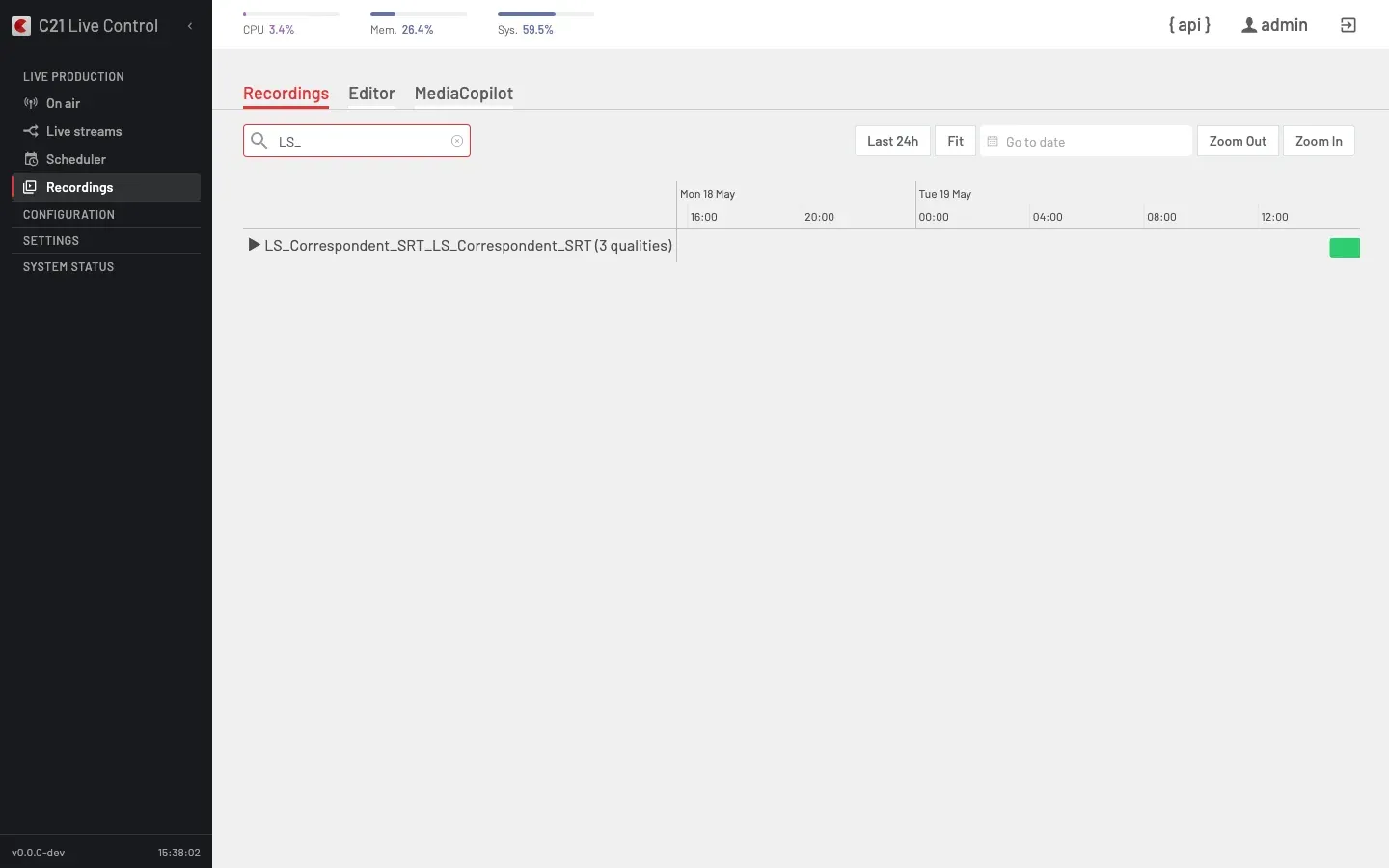This screenshot has width=1389, height=868.
Task: Click the Sys. 59.5% value
Action: (x=538, y=30)
